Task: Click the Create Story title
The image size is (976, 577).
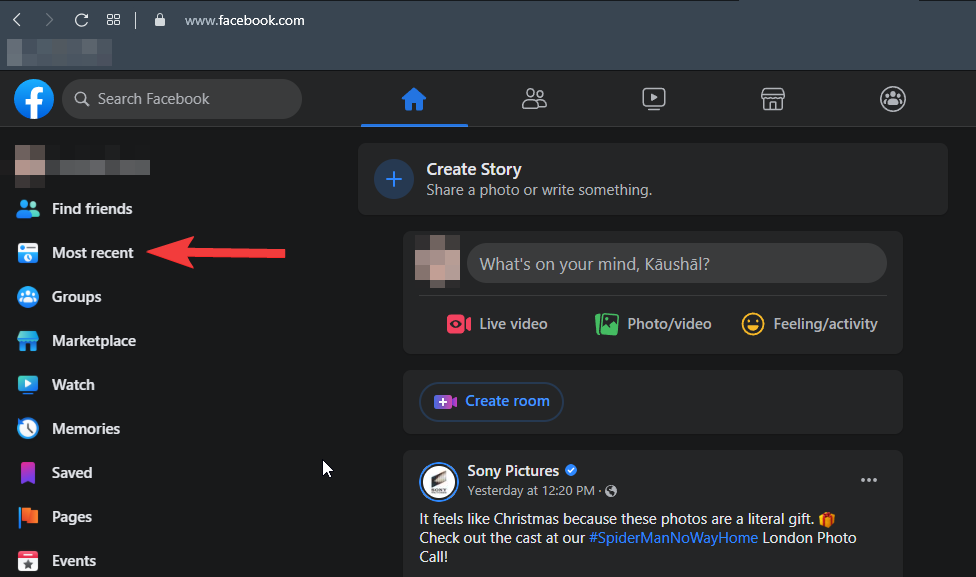Action: (x=474, y=169)
